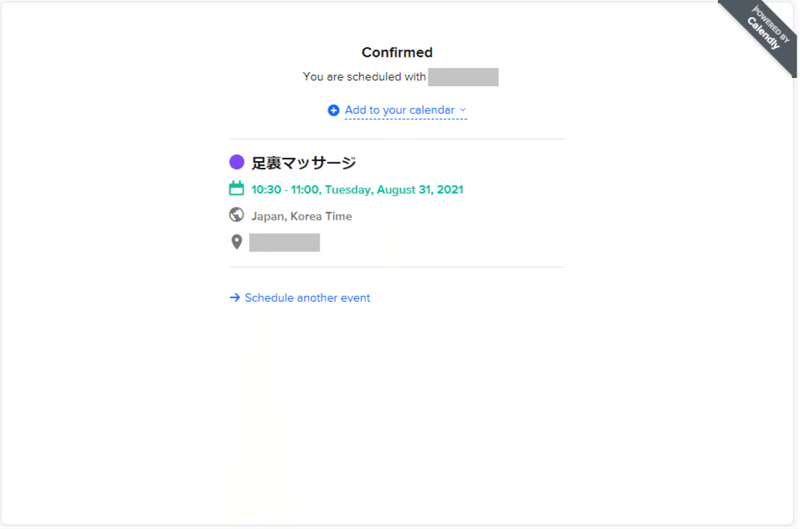Click the redacted host name box
Screen dimensions: 800x529
coord(463,77)
